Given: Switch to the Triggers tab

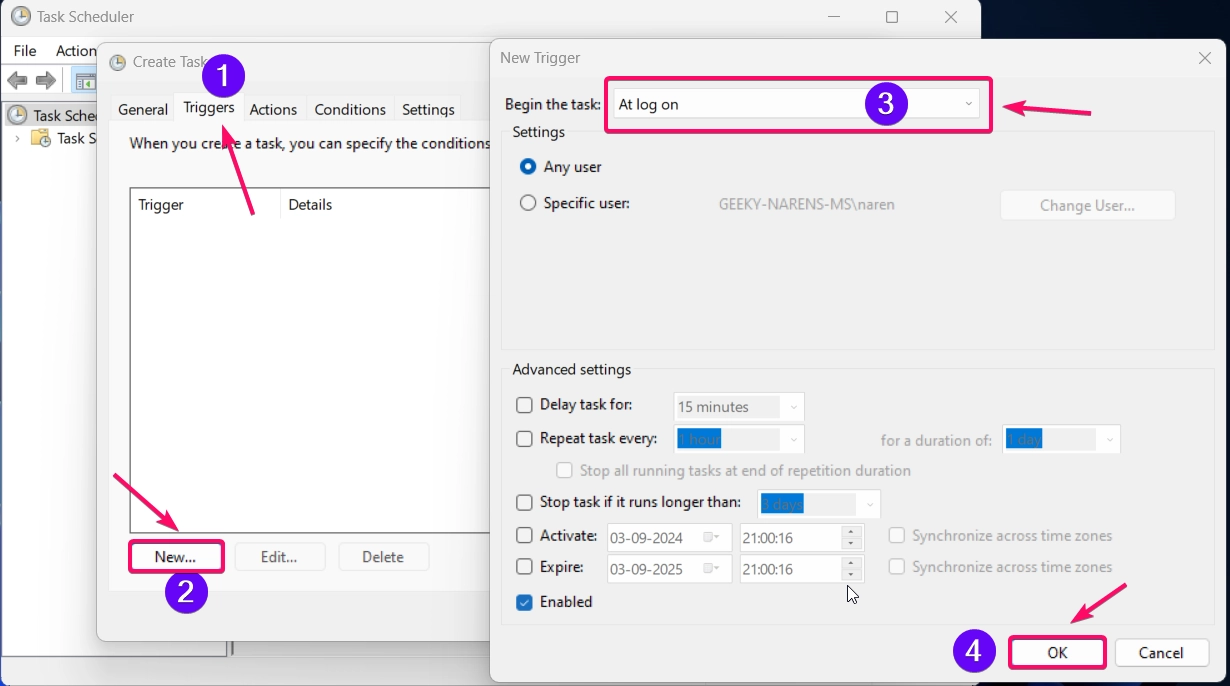Looking at the screenshot, I should [209, 107].
